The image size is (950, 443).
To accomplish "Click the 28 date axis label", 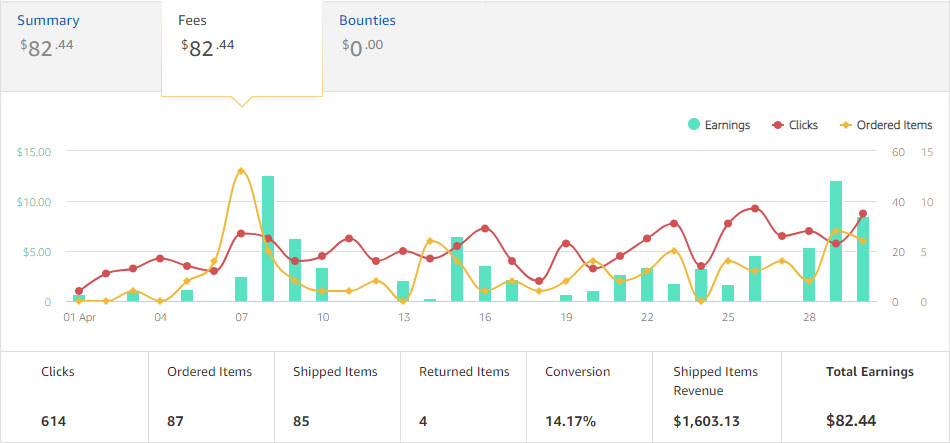I will pos(809,317).
